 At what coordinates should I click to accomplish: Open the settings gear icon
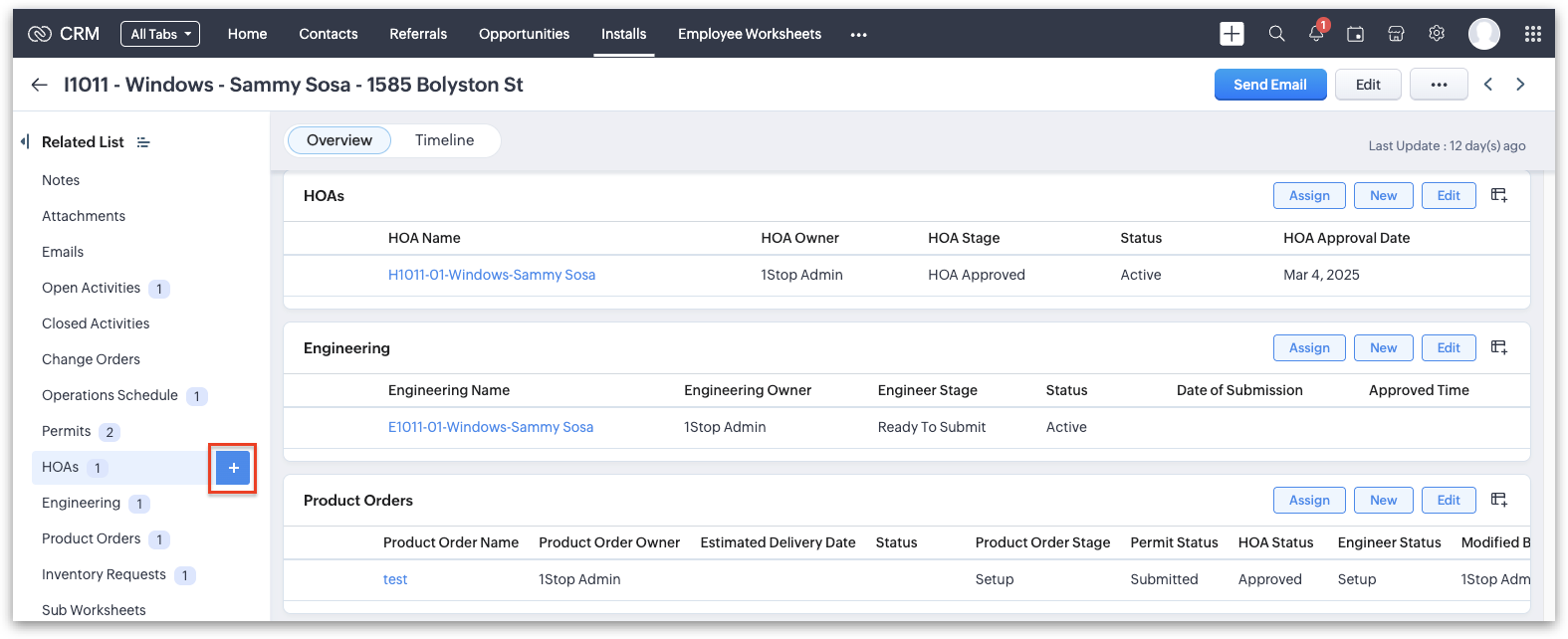point(1437,34)
